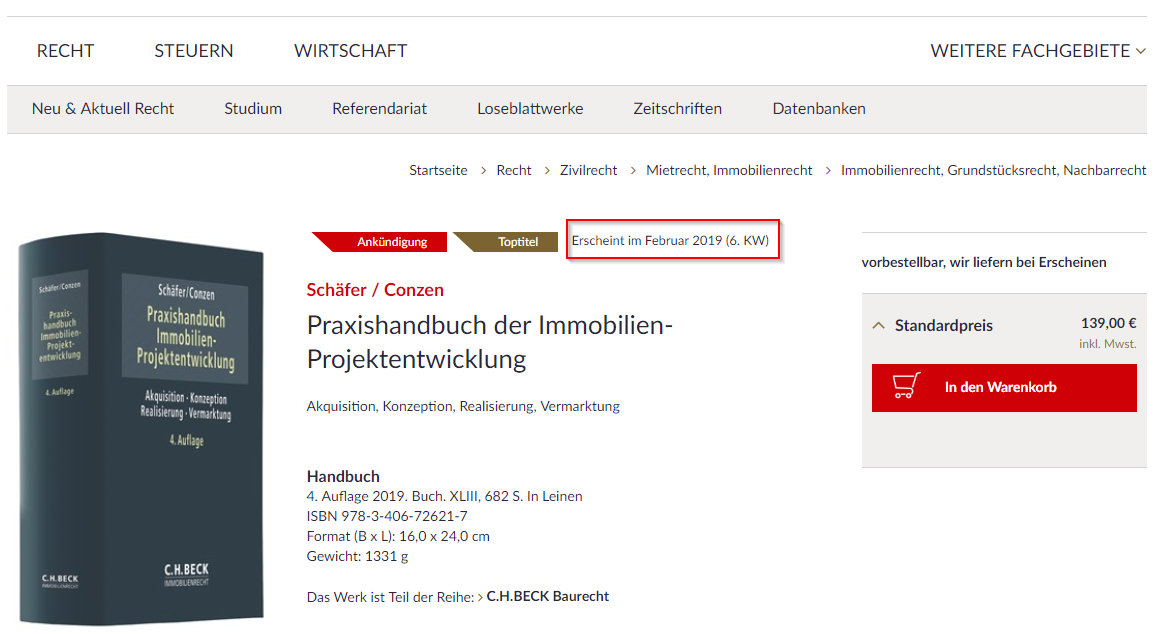Open the WIRTSCHAFT main category

(x=350, y=50)
